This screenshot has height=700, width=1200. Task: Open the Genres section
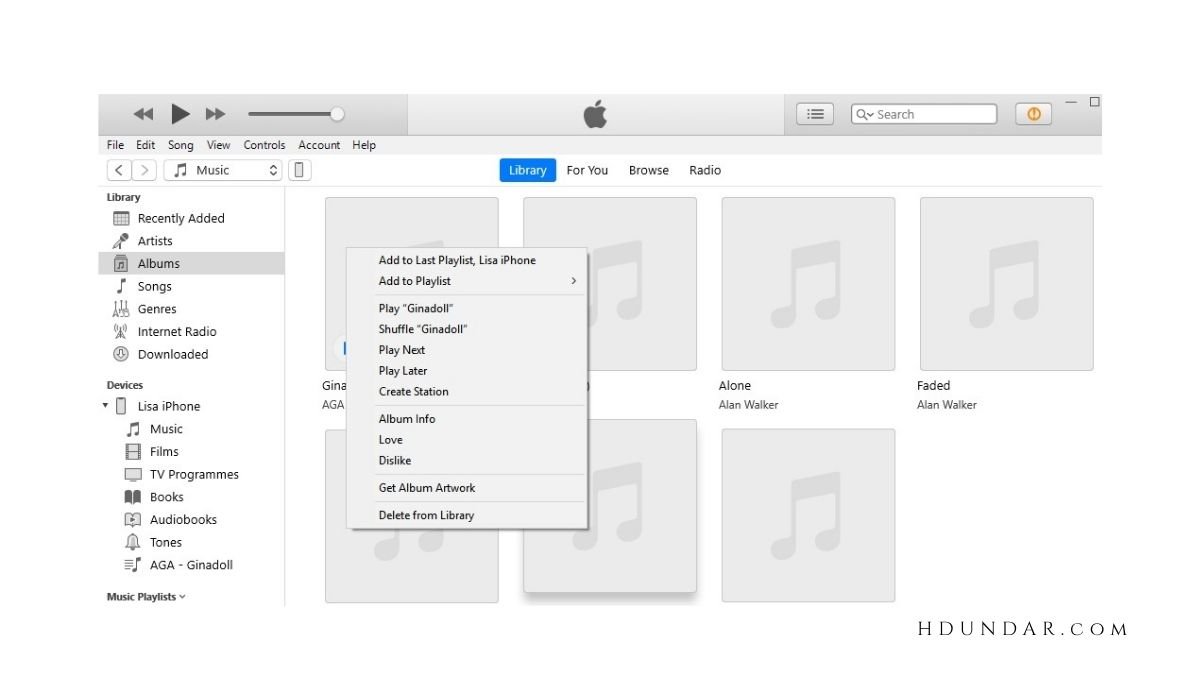pyautogui.click(x=156, y=309)
